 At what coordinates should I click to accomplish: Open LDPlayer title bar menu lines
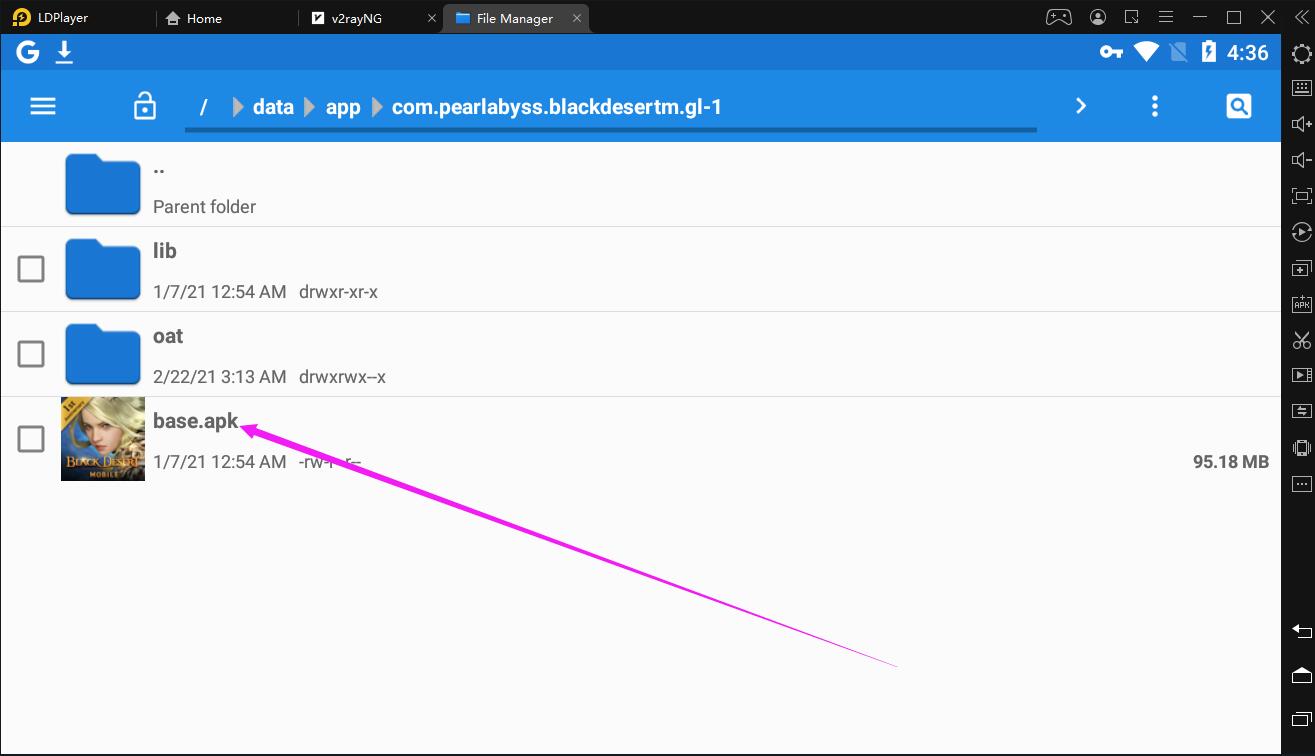tap(1166, 17)
